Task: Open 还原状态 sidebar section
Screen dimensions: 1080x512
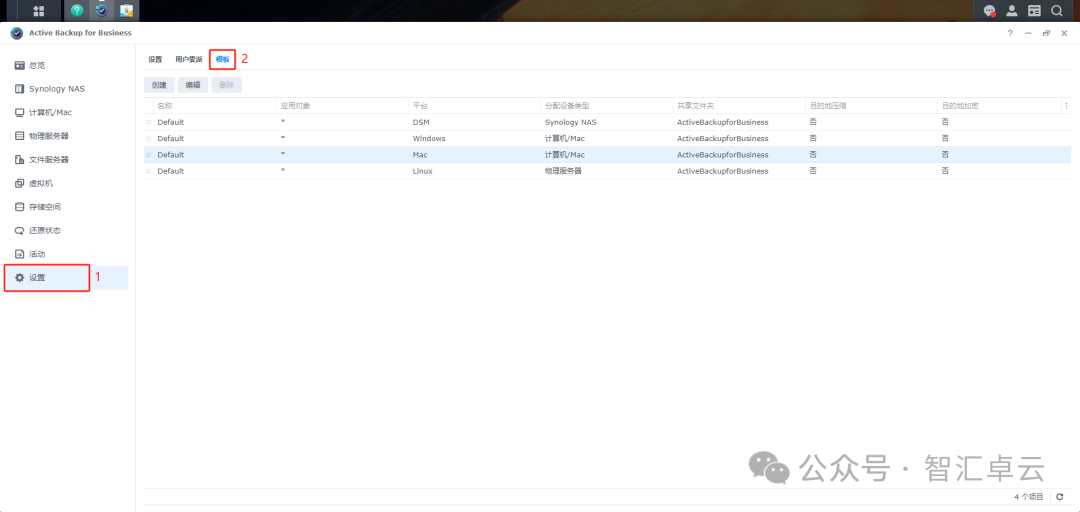Action: tap(67, 230)
